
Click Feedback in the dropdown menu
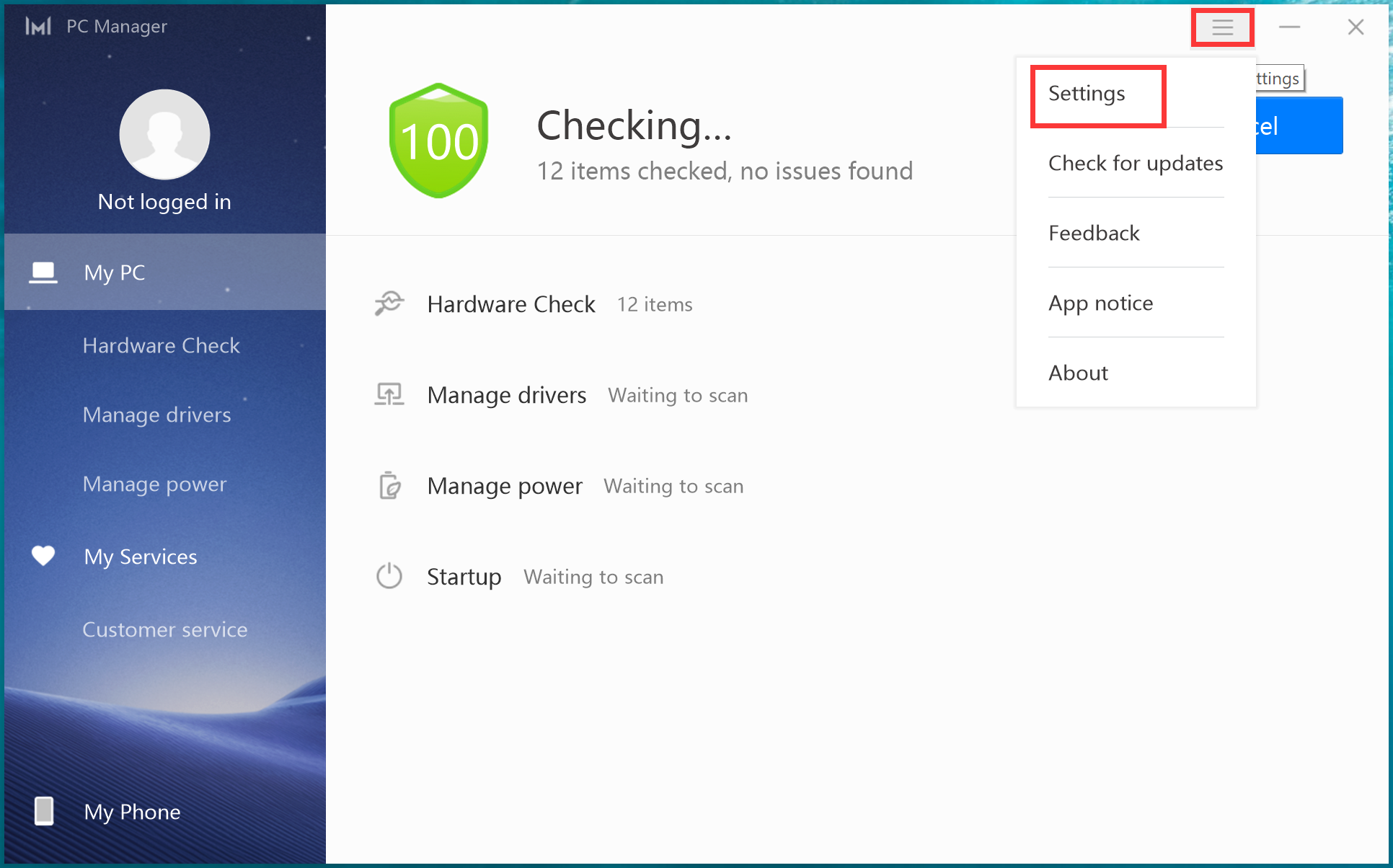tap(1093, 233)
